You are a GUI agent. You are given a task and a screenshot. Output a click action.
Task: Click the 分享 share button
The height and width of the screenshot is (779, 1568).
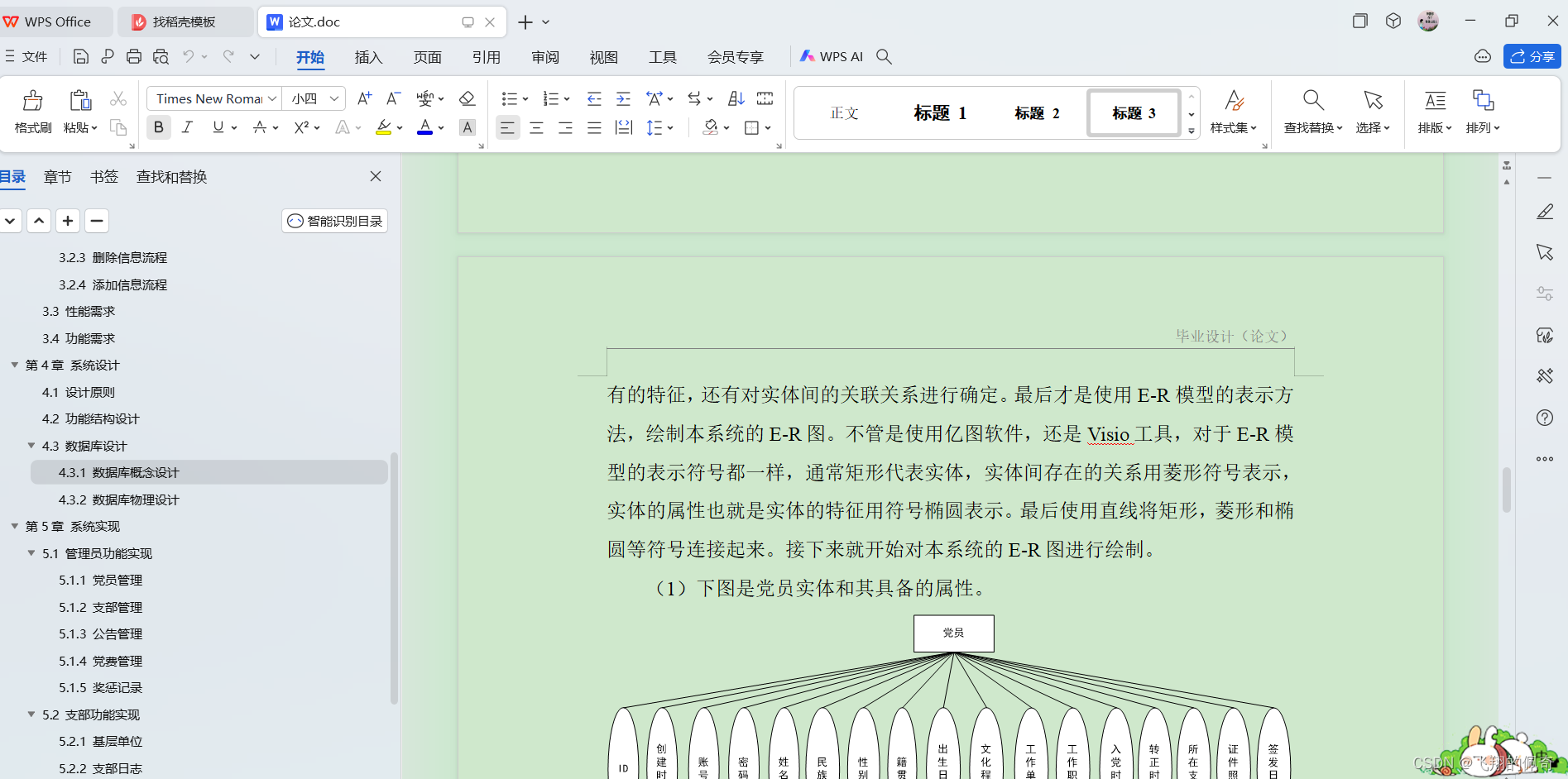click(x=1532, y=56)
